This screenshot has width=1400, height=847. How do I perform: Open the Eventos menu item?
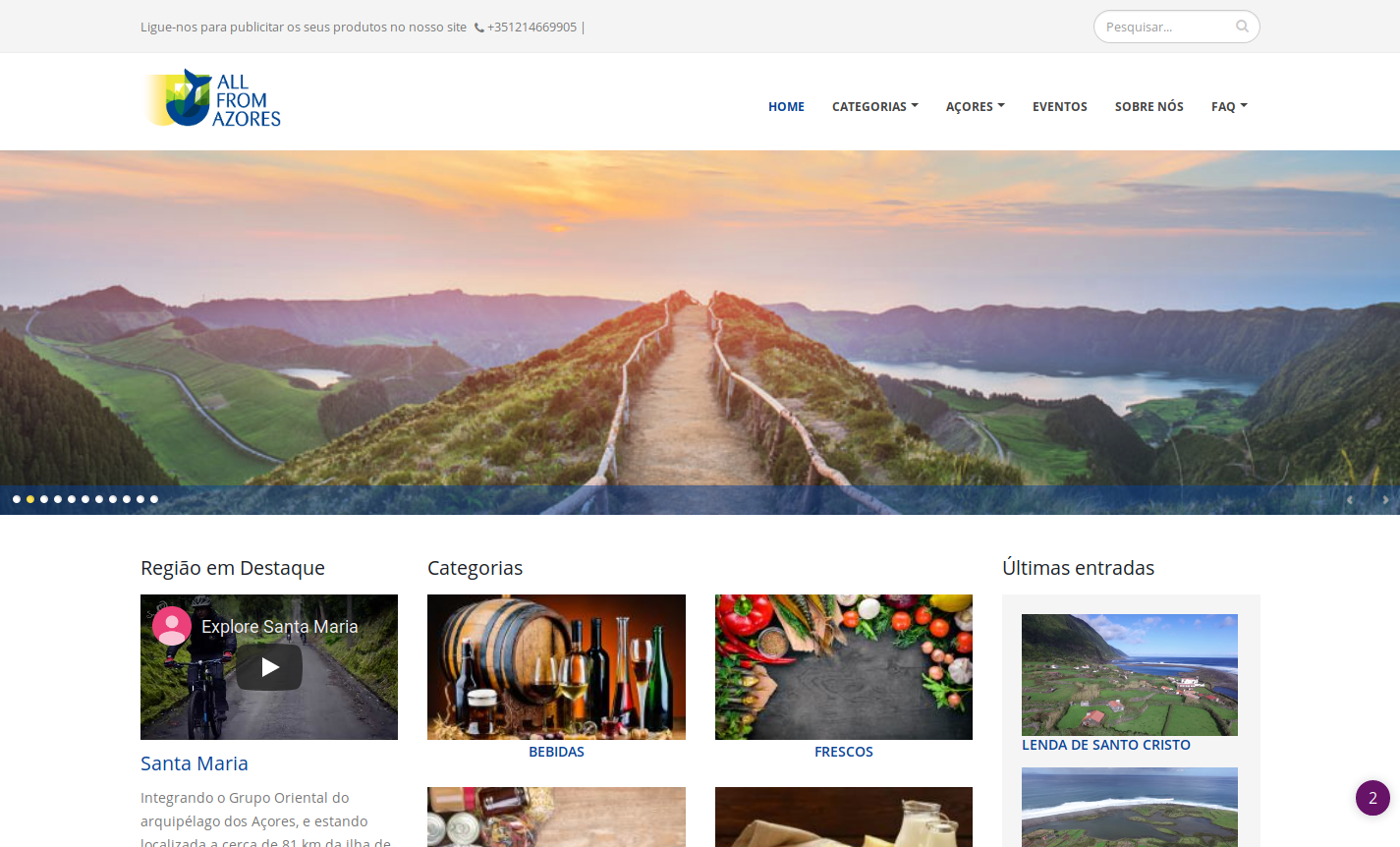[1059, 106]
